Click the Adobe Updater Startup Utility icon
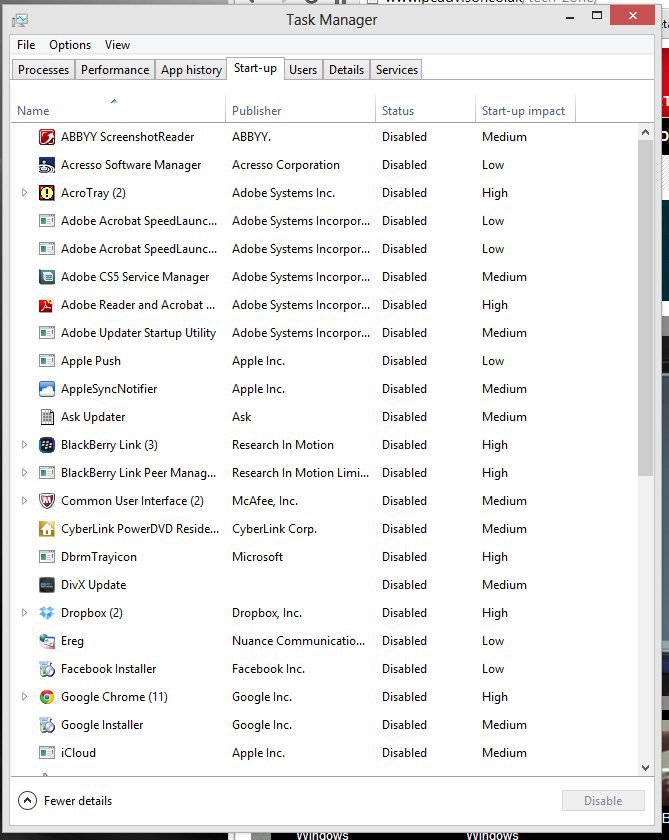The width and height of the screenshot is (669, 840). pos(47,333)
